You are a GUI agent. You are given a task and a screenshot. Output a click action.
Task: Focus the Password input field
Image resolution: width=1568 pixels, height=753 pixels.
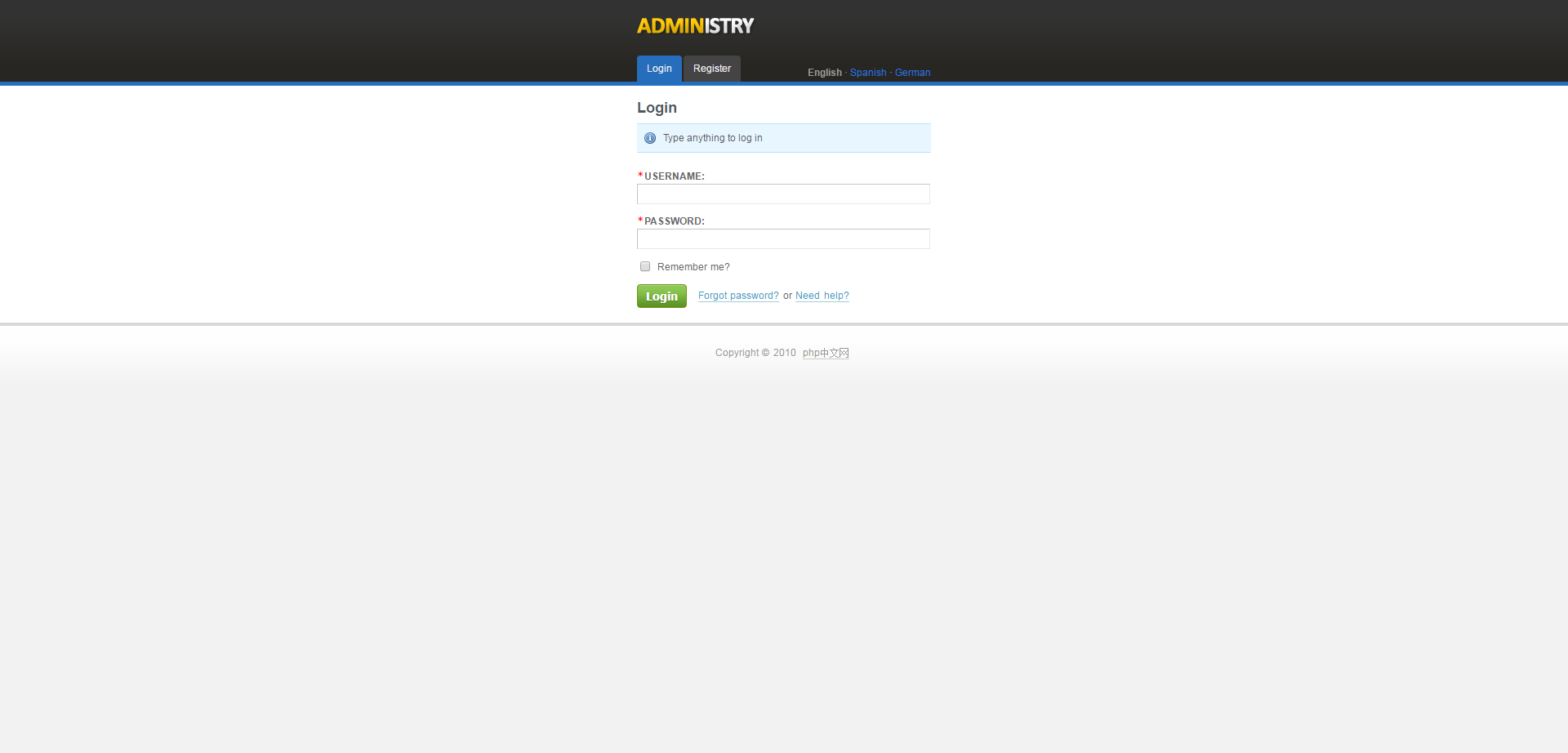[783, 238]
